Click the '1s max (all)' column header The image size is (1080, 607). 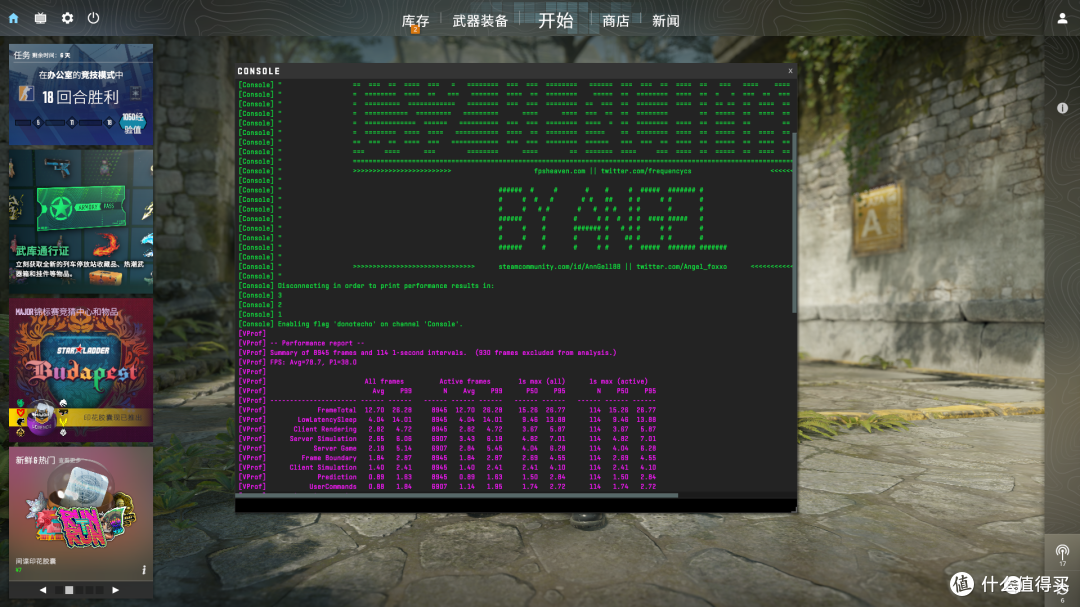coord(541,381)
